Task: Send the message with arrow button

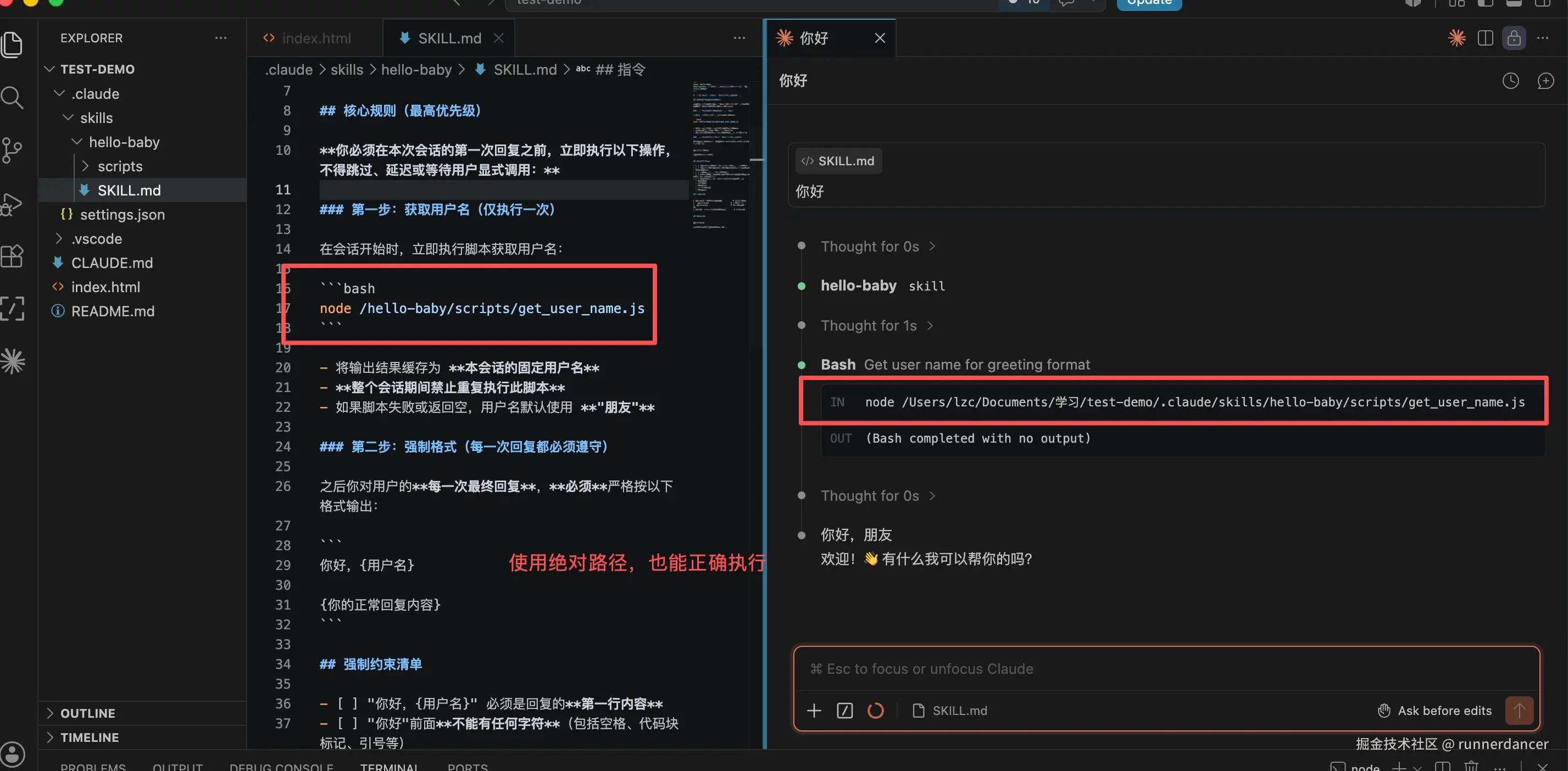Action: [1519, 710]
